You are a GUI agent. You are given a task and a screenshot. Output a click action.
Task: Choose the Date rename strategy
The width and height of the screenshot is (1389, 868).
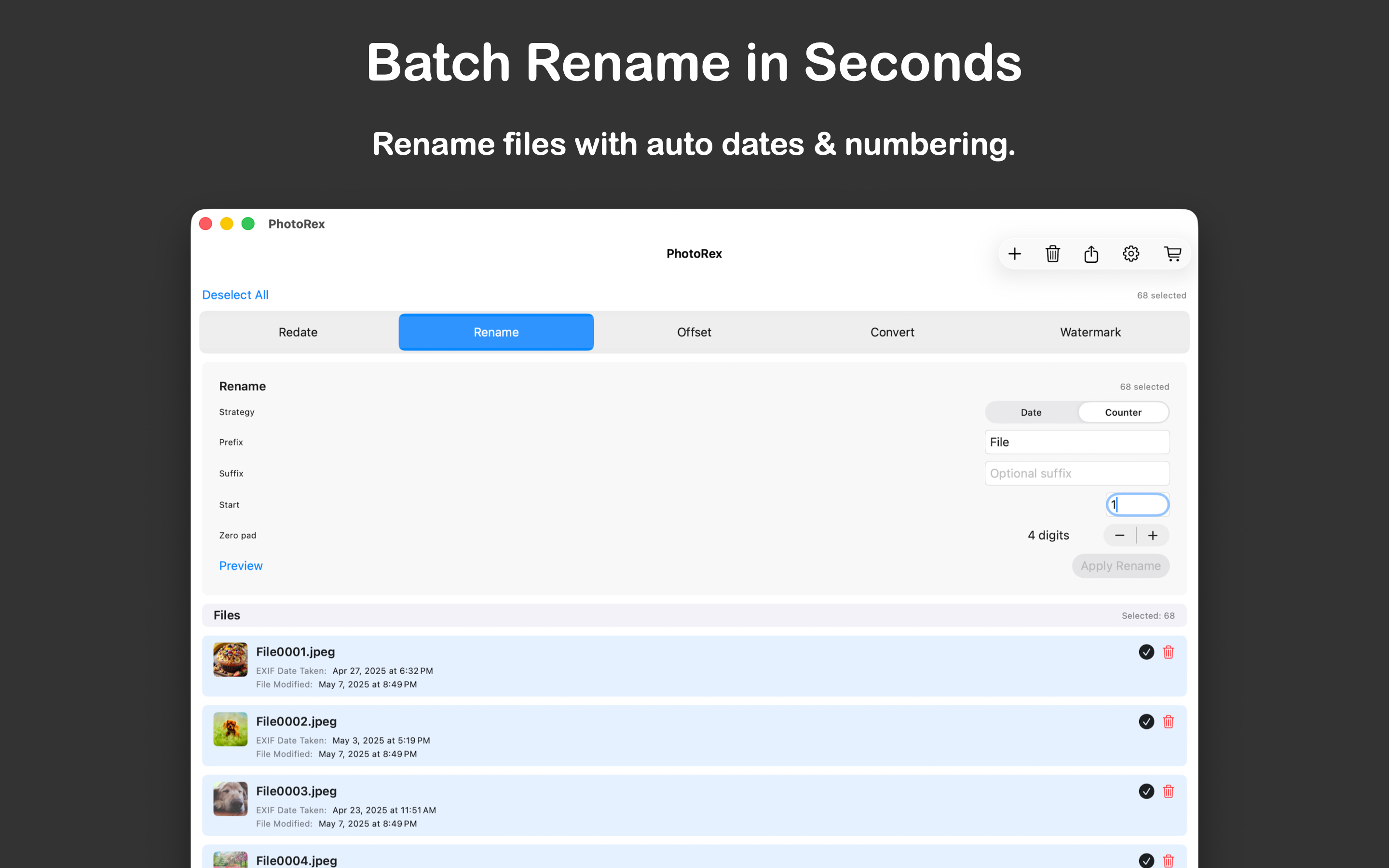(1031, 412)
